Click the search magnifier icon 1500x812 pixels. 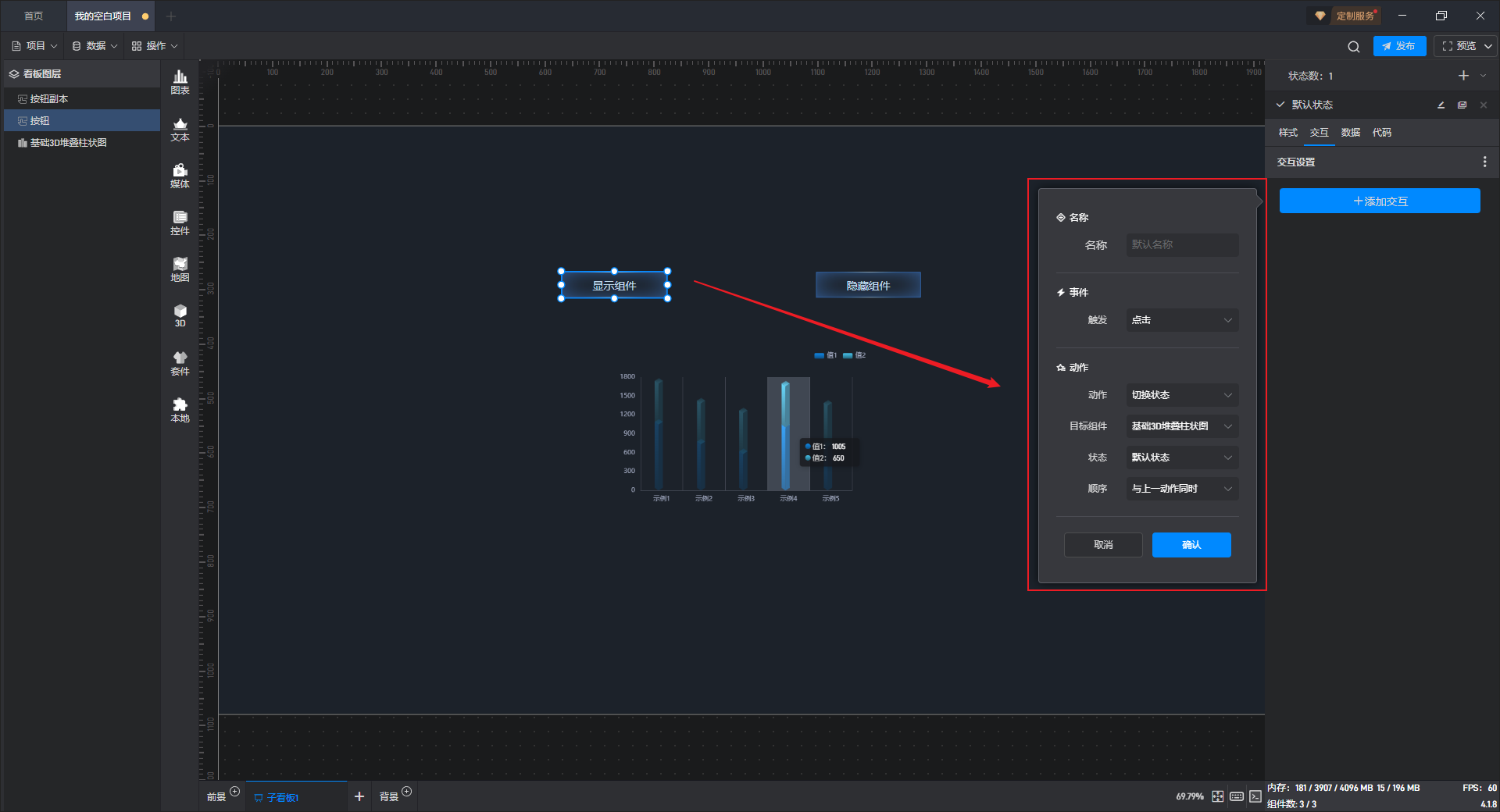pyautogui.click(x=1353, y=47)
